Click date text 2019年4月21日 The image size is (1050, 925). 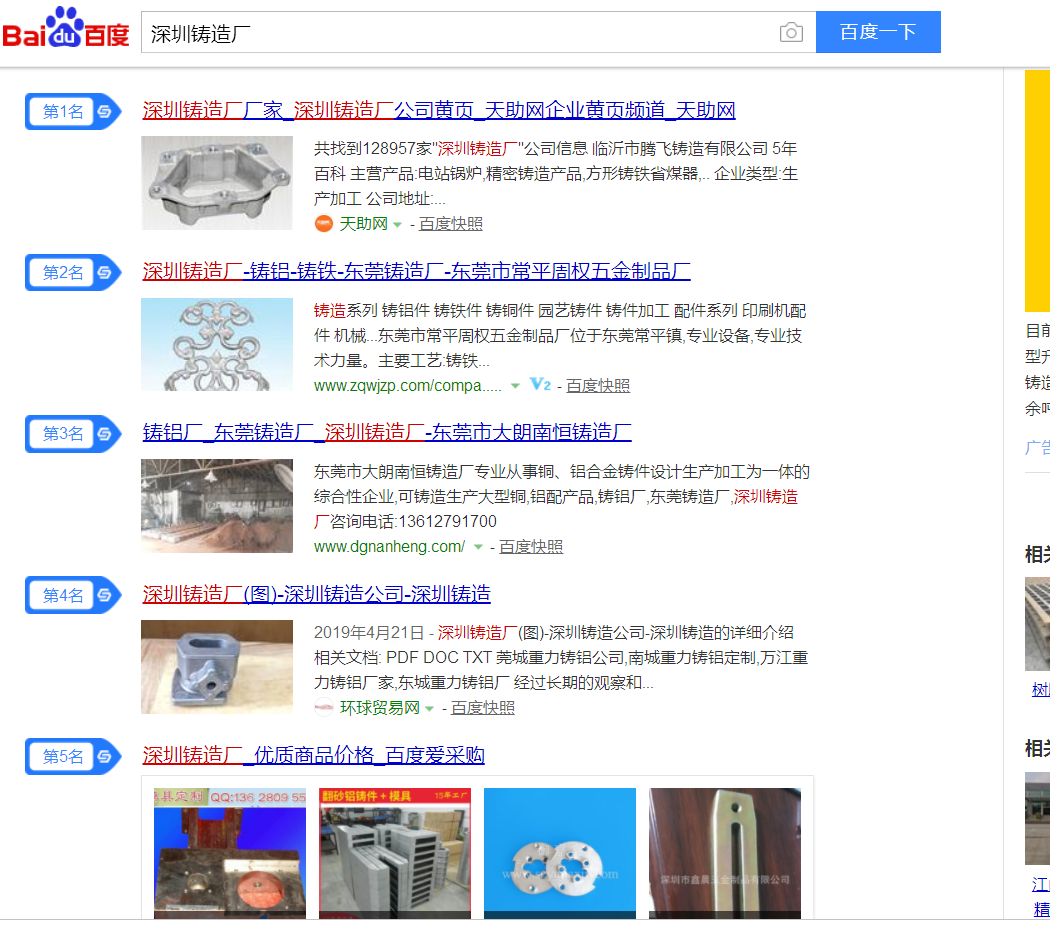click(369, 632)
